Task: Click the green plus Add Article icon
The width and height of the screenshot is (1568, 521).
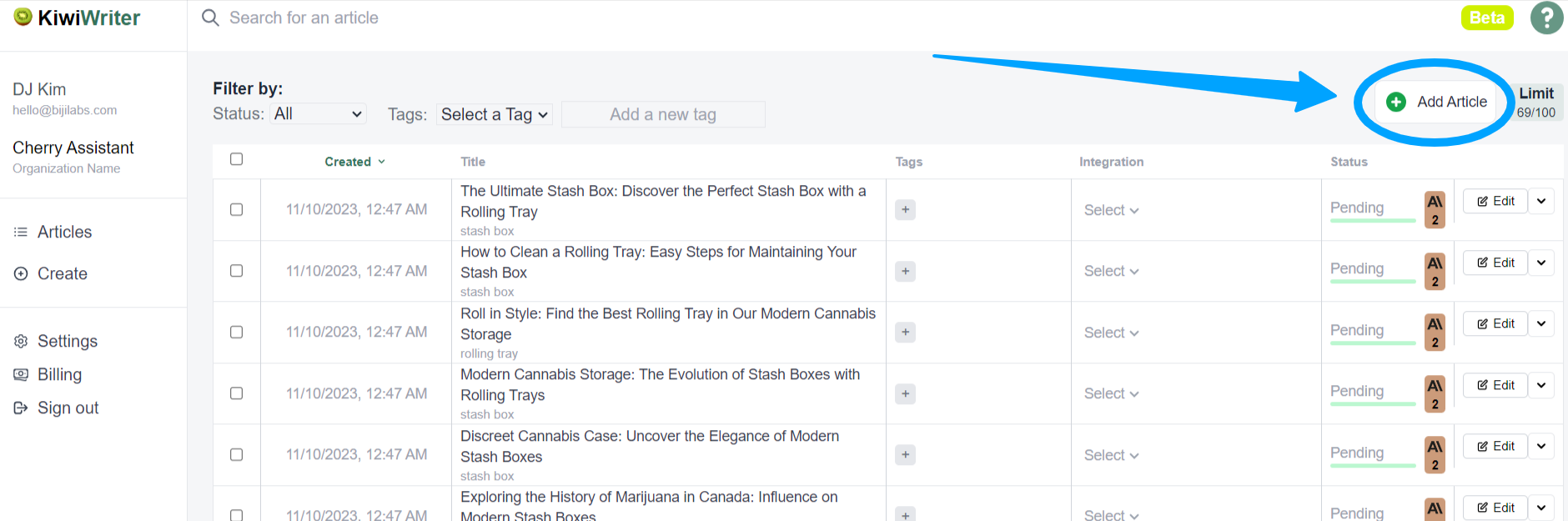Action: [x=1395, y=102]
